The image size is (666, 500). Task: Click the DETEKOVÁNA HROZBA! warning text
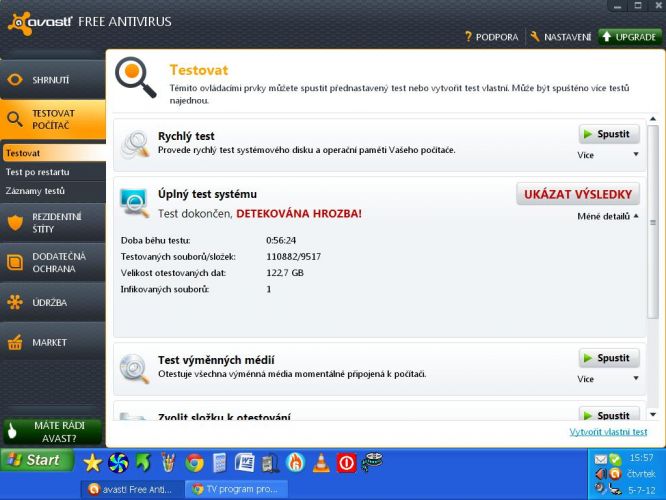[x=299, y=213]
